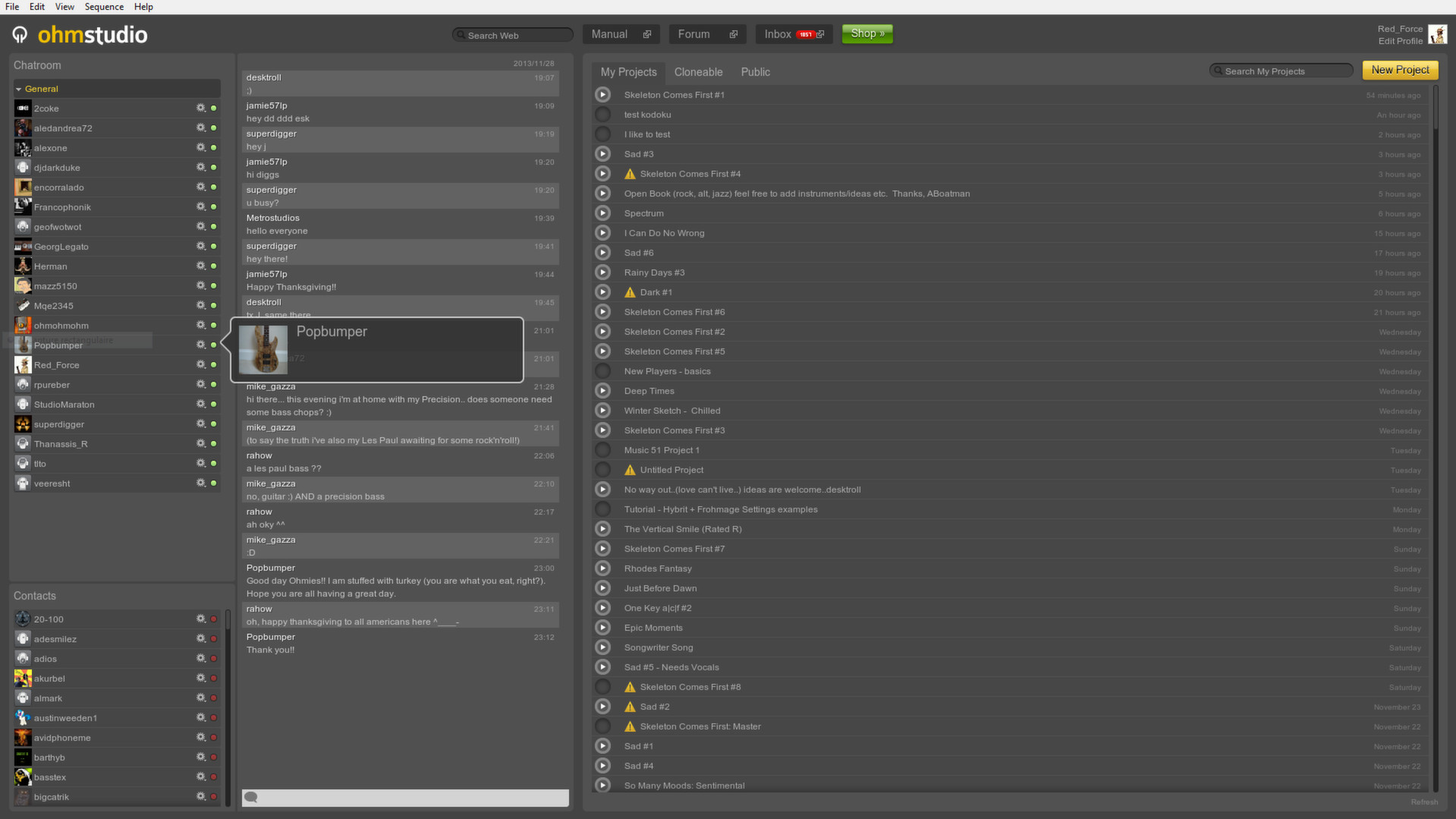
Task: Click warning icon beside Sad #2
Action: (630, 706)
